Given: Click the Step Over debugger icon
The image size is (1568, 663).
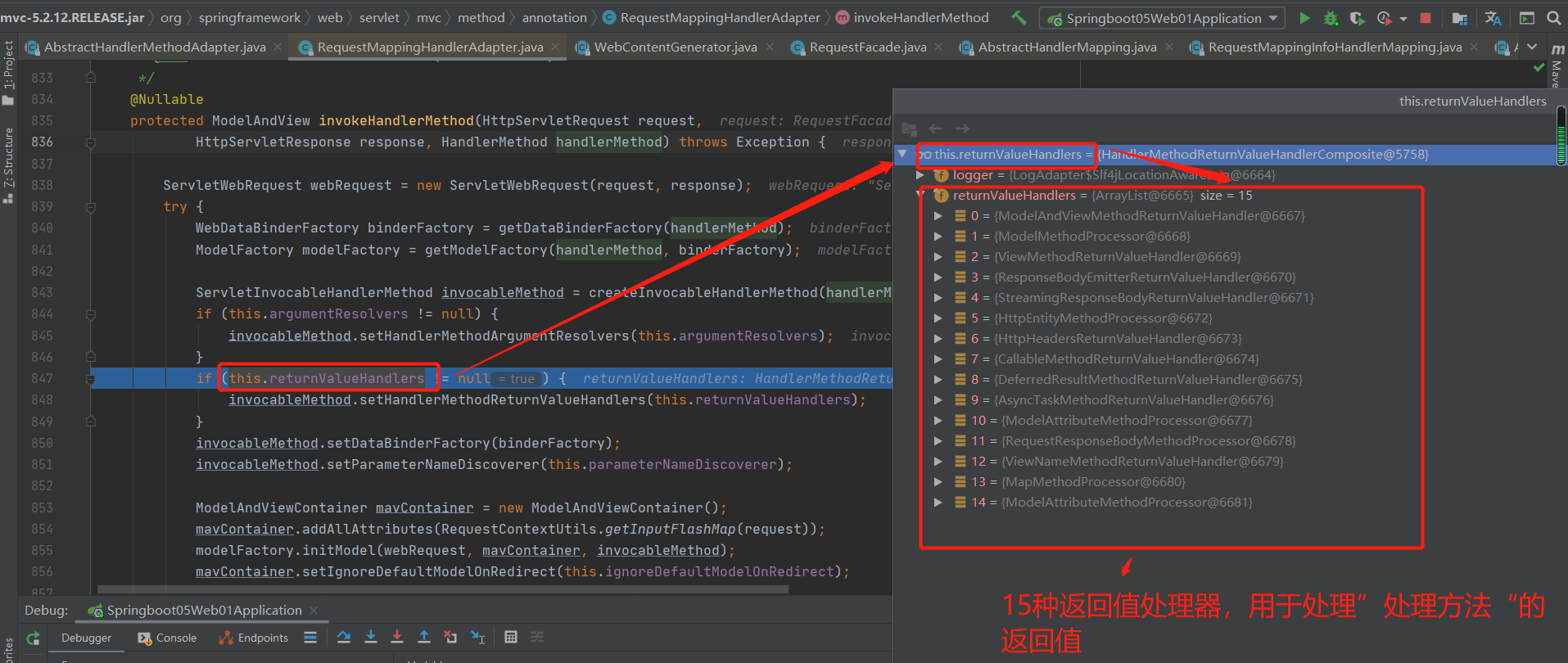Looking at the screenshot, I should [x=344, y=637].
